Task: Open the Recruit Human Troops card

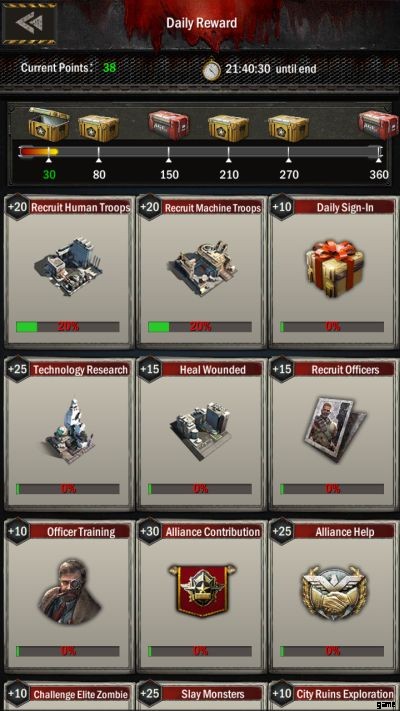Action: pyautogui.click(x=69, y=272)
